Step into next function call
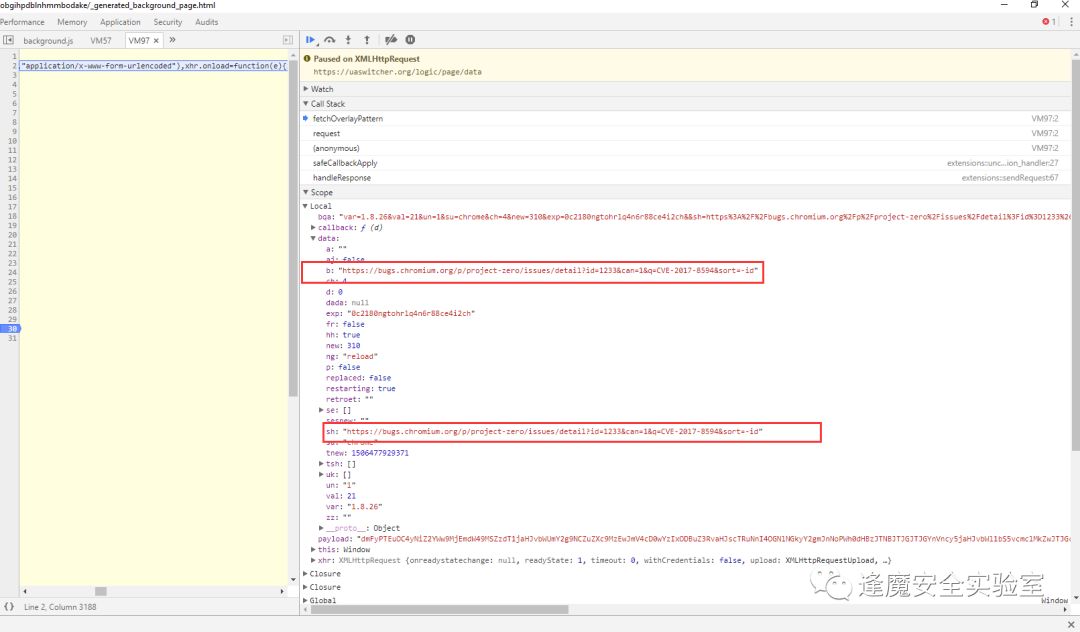This screenshot has height=632, width=1080. pos(349,40)
